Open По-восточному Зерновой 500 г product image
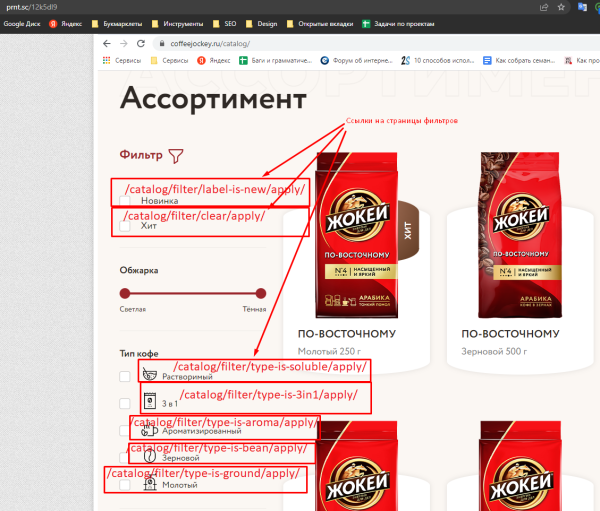The width and height of the screenshot is (600, 511). (x=520, y=235)
